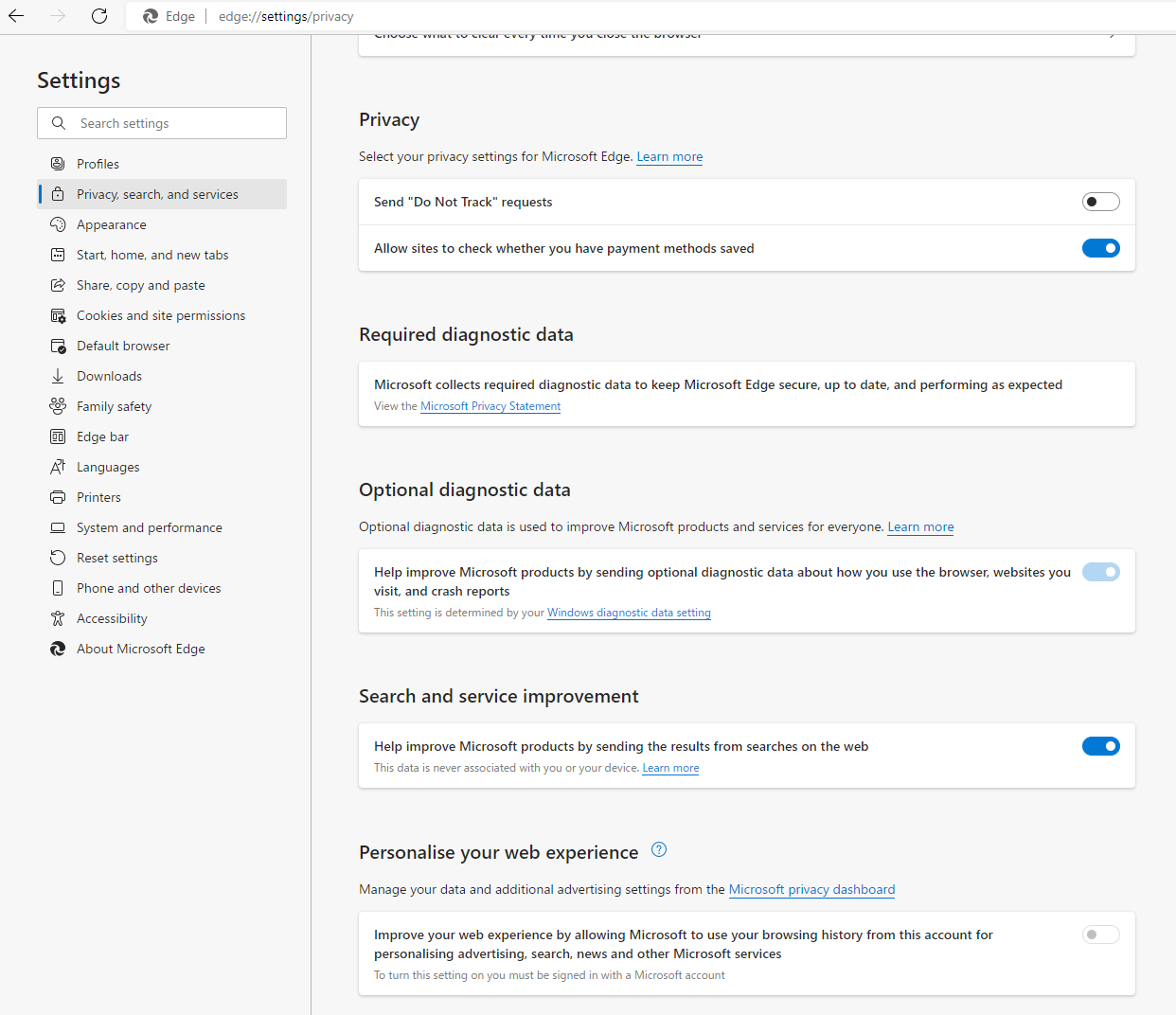Select Accessibility in the sidebar
1176x1015 pixels.
tap(162, 618)
